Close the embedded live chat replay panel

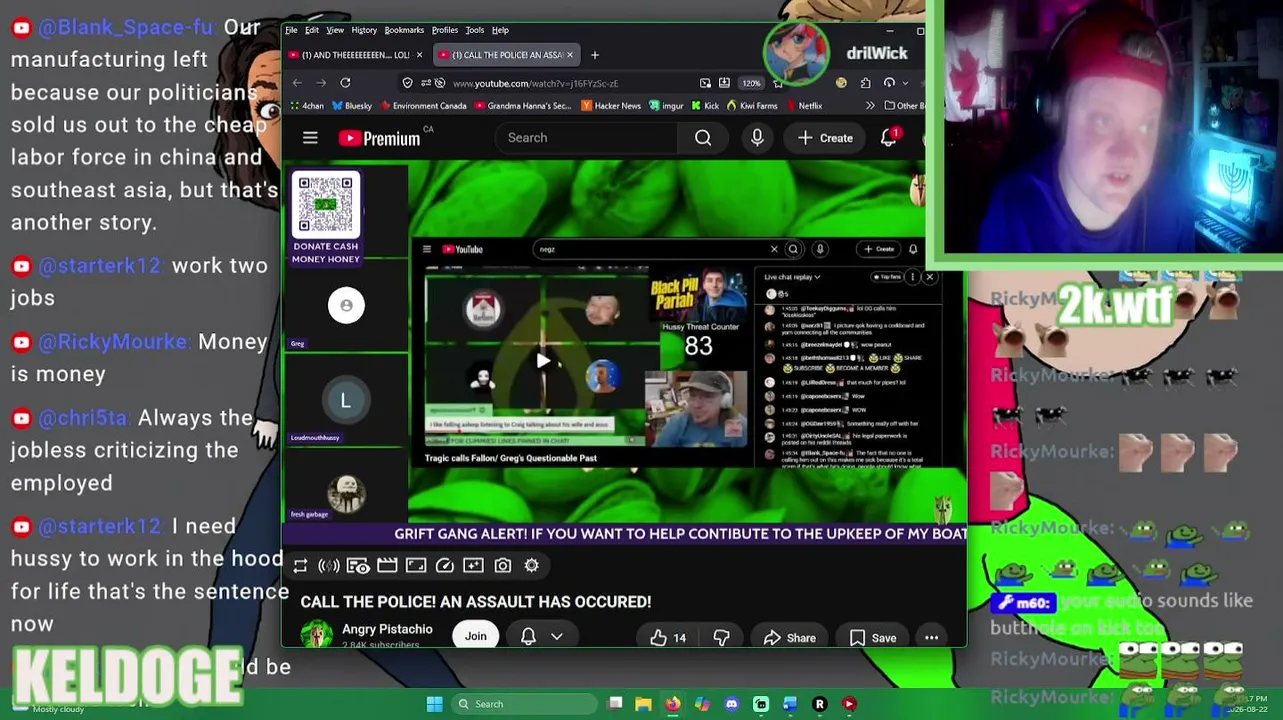(x=929, y=277)
